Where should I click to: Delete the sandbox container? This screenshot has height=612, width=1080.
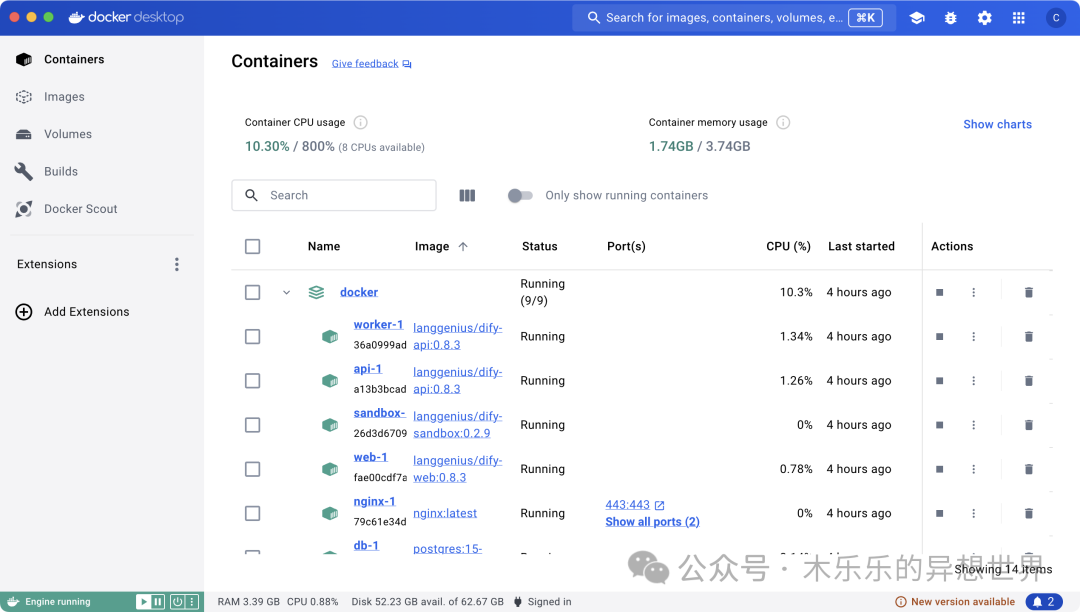[1028, 425]
